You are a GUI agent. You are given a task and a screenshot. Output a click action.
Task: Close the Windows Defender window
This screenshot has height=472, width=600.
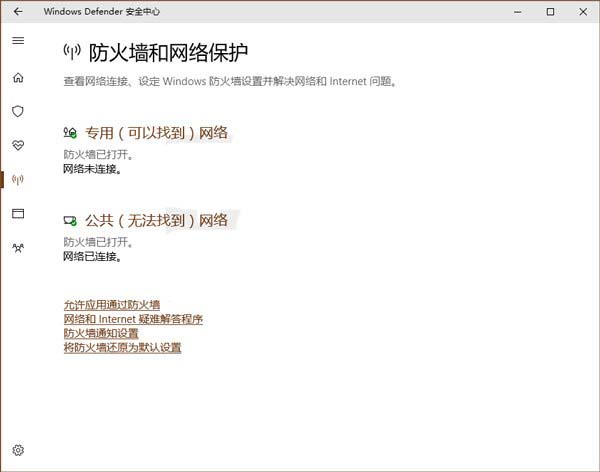pyautogui.click(x=583, y=12)
